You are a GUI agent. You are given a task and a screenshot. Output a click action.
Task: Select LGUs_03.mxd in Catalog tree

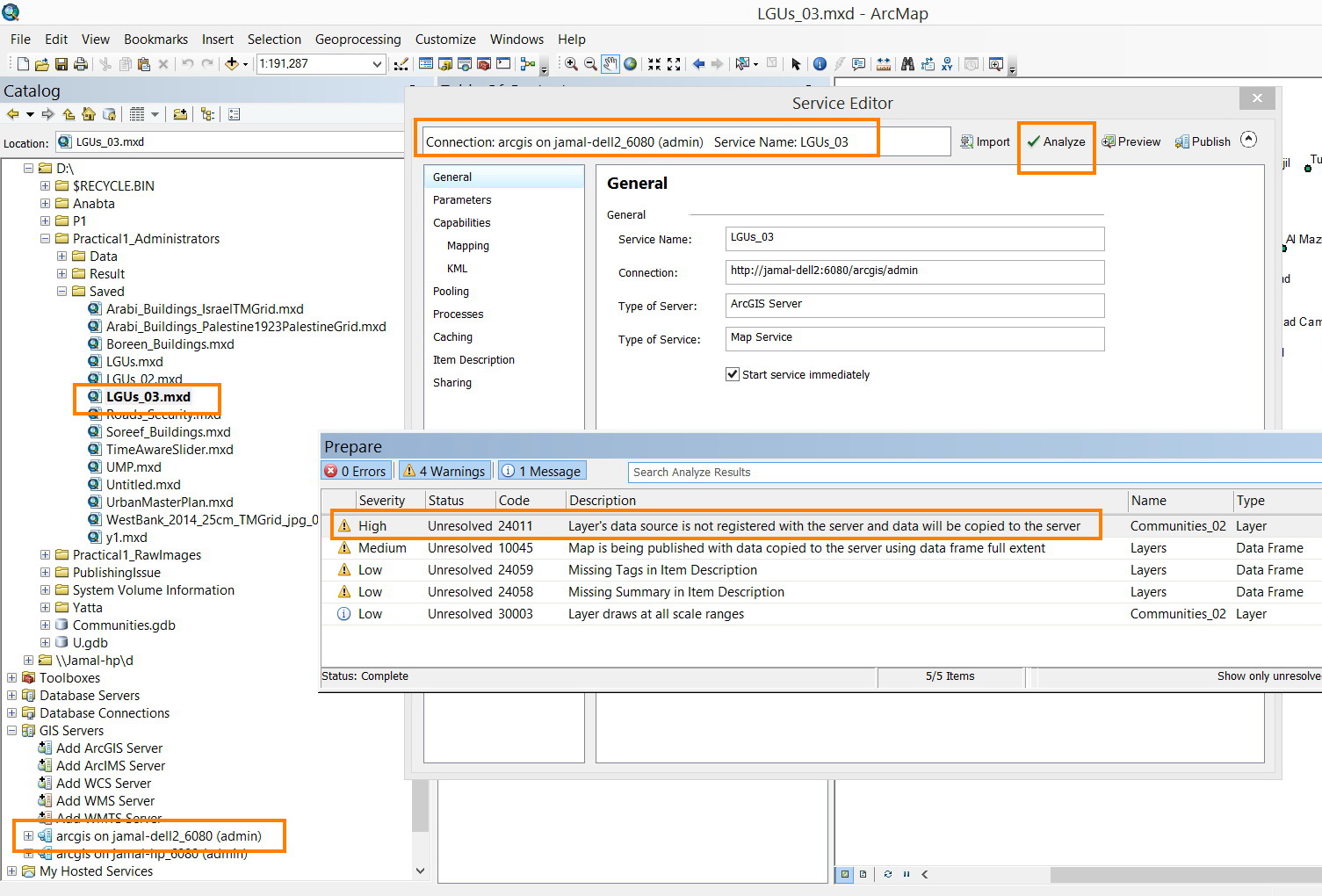click(x=148, y=396)
